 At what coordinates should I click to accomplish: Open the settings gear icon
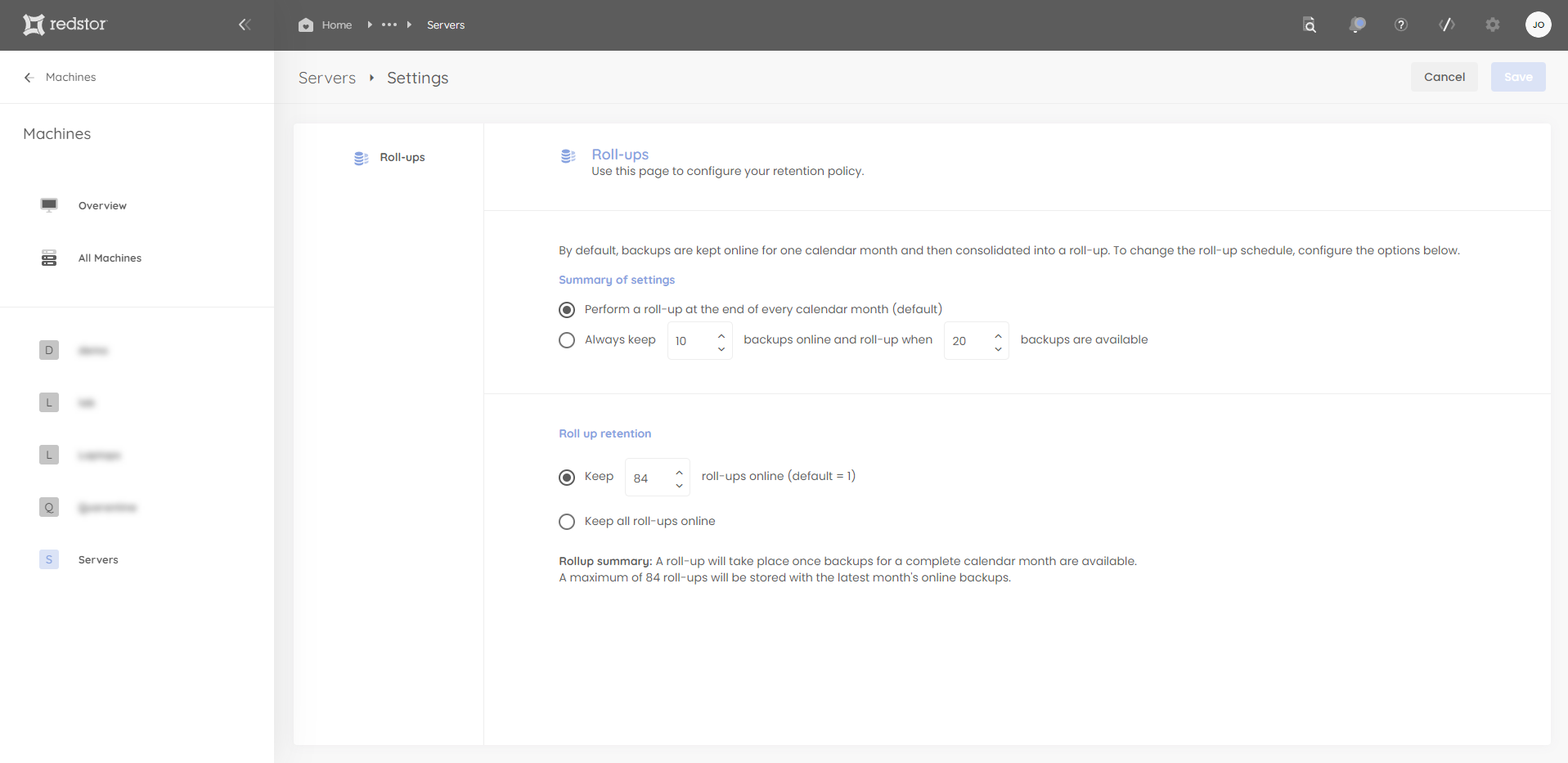click(x=1493, y=25)
